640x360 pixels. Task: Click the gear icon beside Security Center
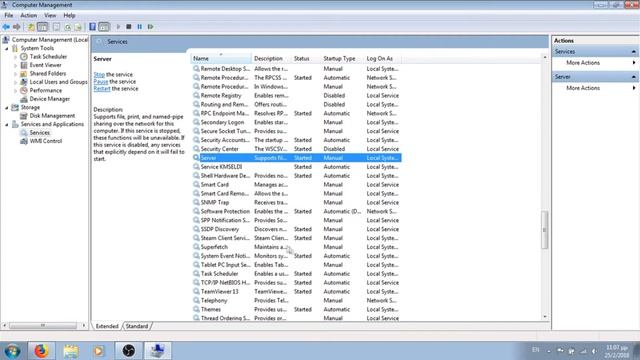[196, 149]
